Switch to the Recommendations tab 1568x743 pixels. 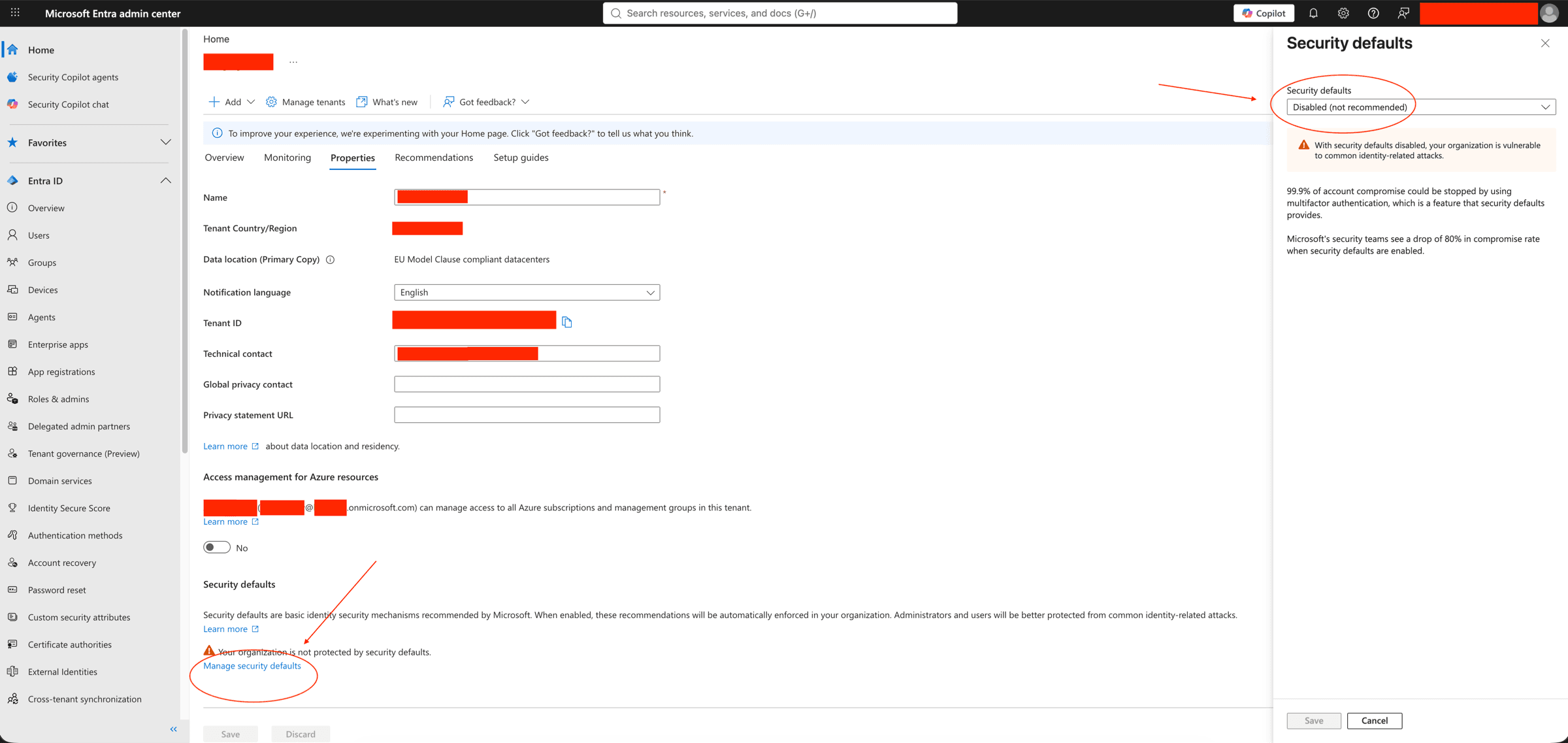[434, 157]
